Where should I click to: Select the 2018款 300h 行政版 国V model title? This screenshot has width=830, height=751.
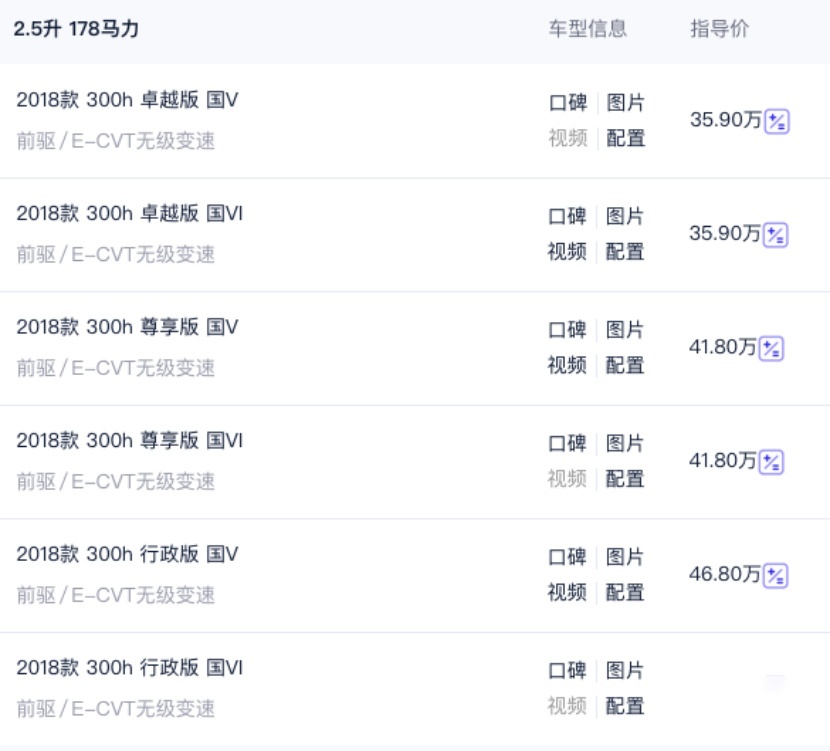click(x=127, y=554)
